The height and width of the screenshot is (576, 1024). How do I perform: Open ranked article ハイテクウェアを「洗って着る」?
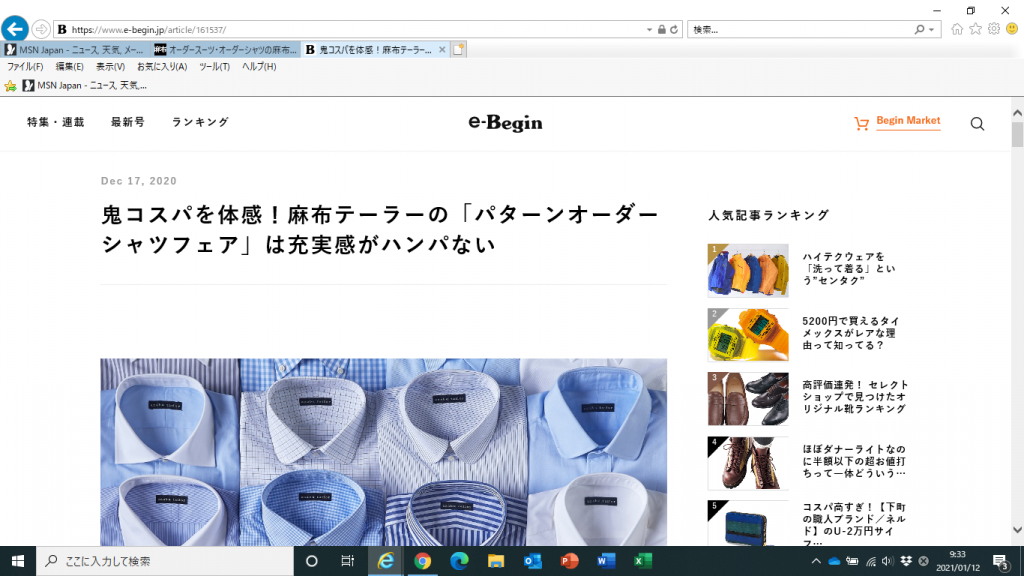(849, 268)
